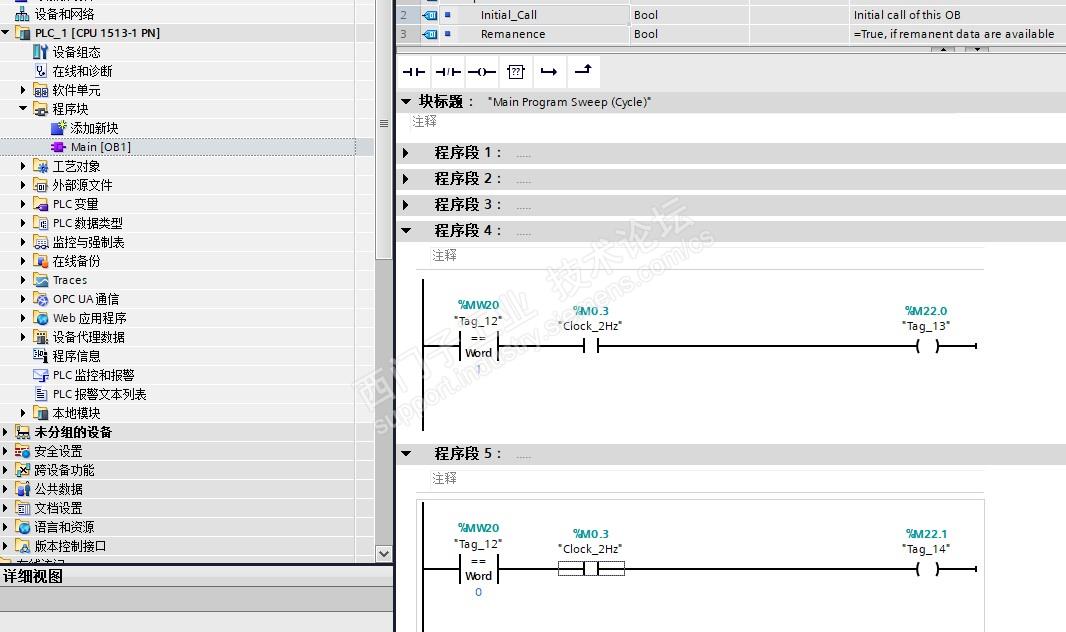Click the 详细视图 detail view header
1066x632 pixels.
click(x=196, y=576)
